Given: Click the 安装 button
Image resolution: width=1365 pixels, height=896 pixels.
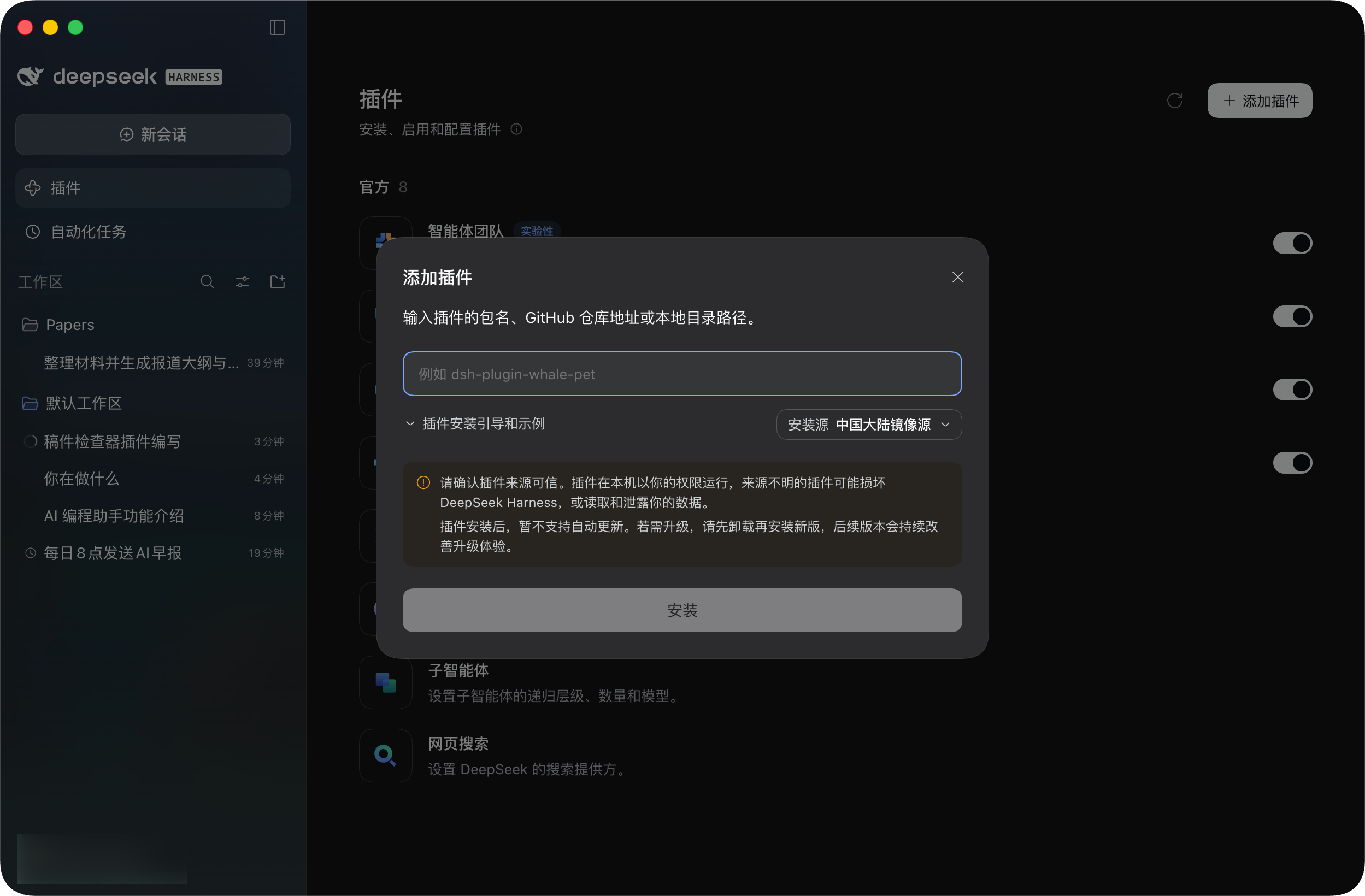Looking at the screenshot, I should (682, 610).
